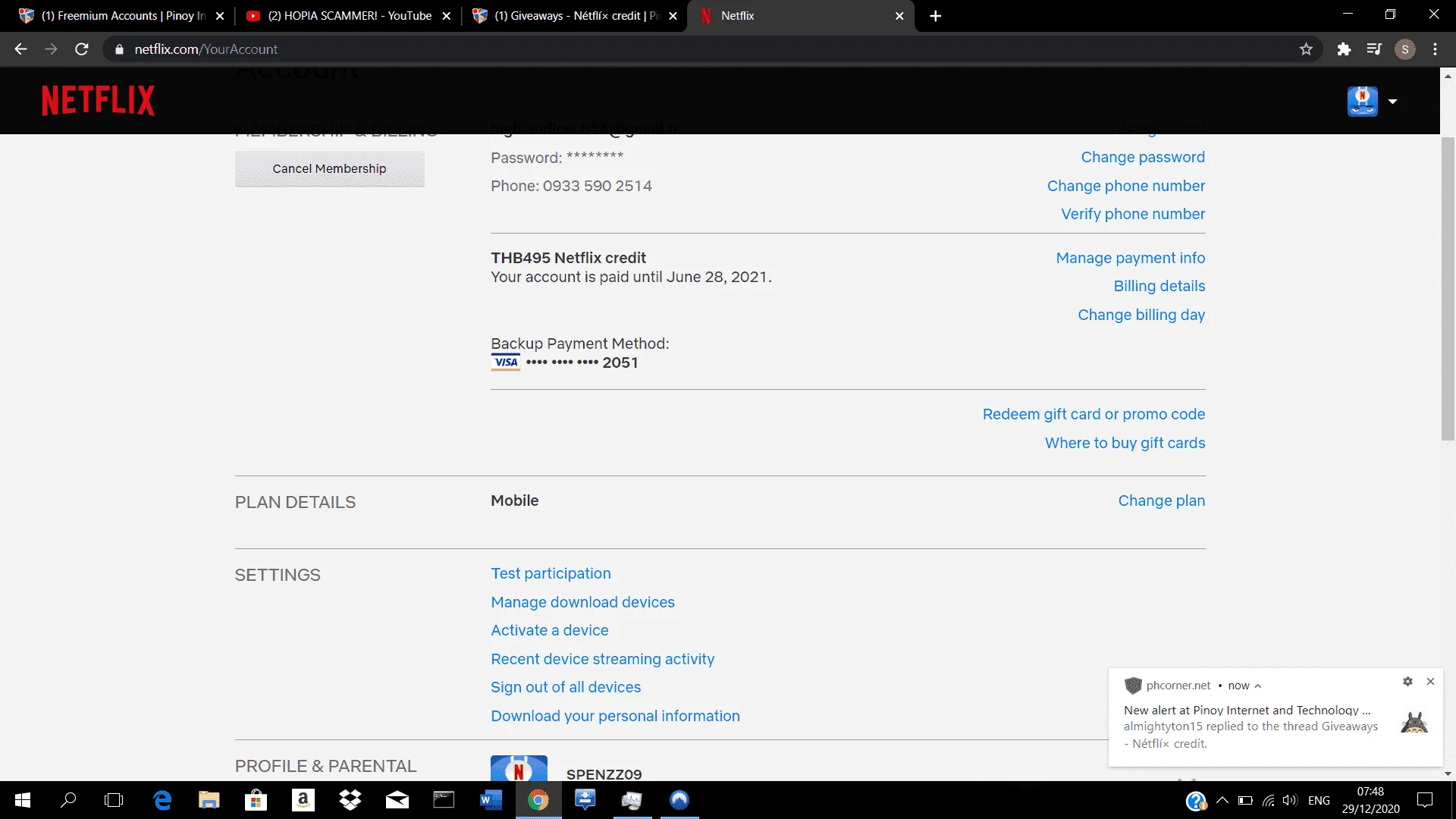Open Where to buy gift cards
The image size is (1456, 819).
1125,443
